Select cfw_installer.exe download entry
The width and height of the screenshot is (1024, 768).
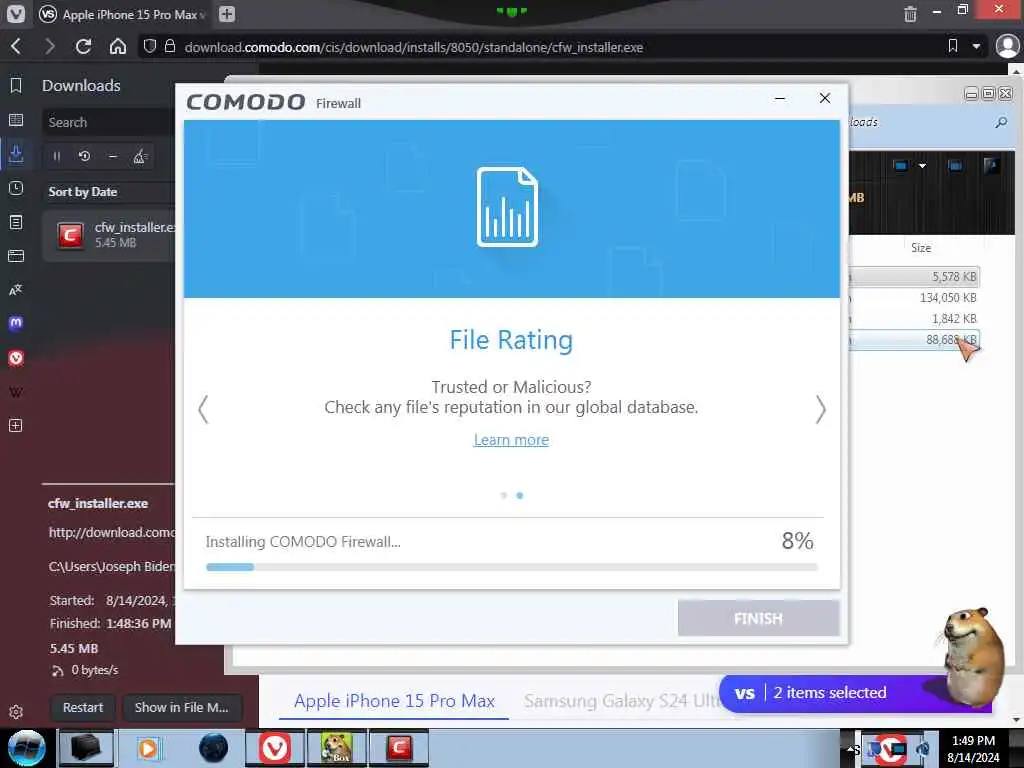point(108,235)
